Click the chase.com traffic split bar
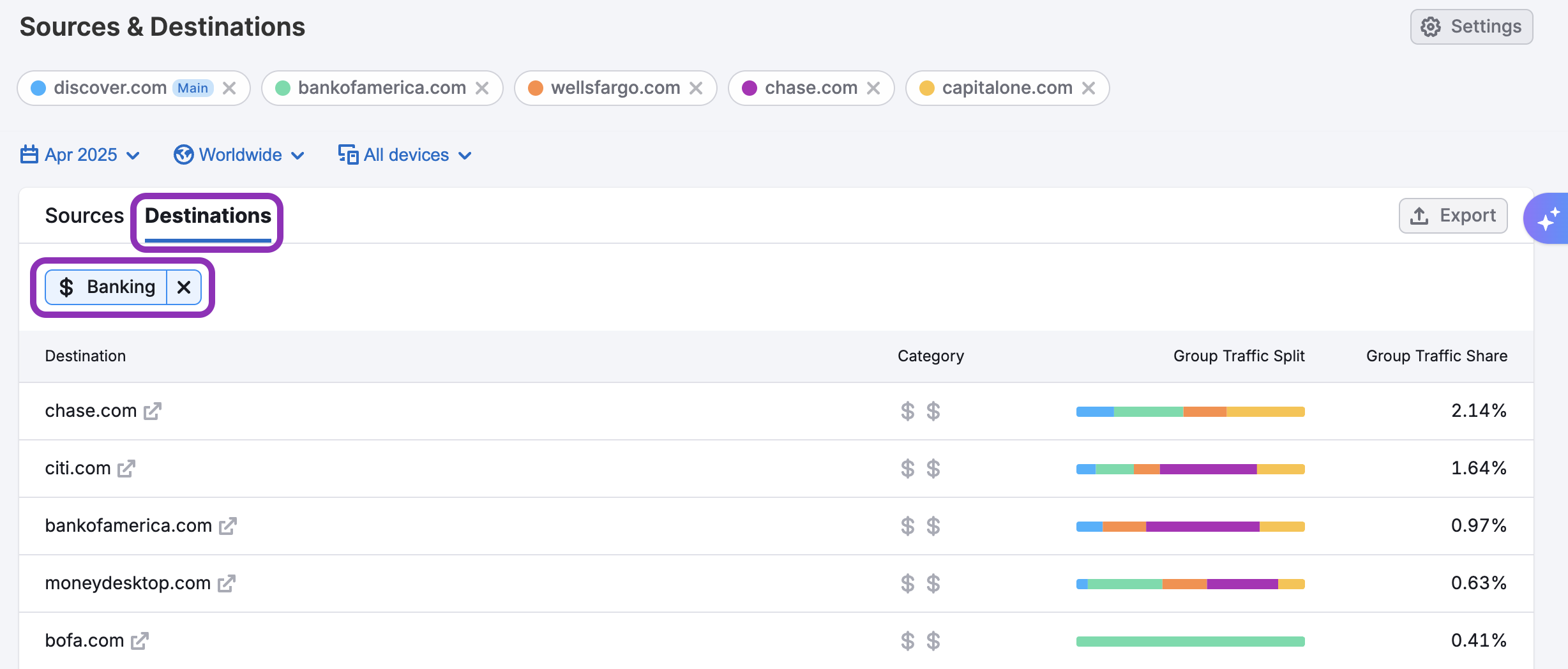The height and width of the screenshot is (669, 1568). [1190, 412]
